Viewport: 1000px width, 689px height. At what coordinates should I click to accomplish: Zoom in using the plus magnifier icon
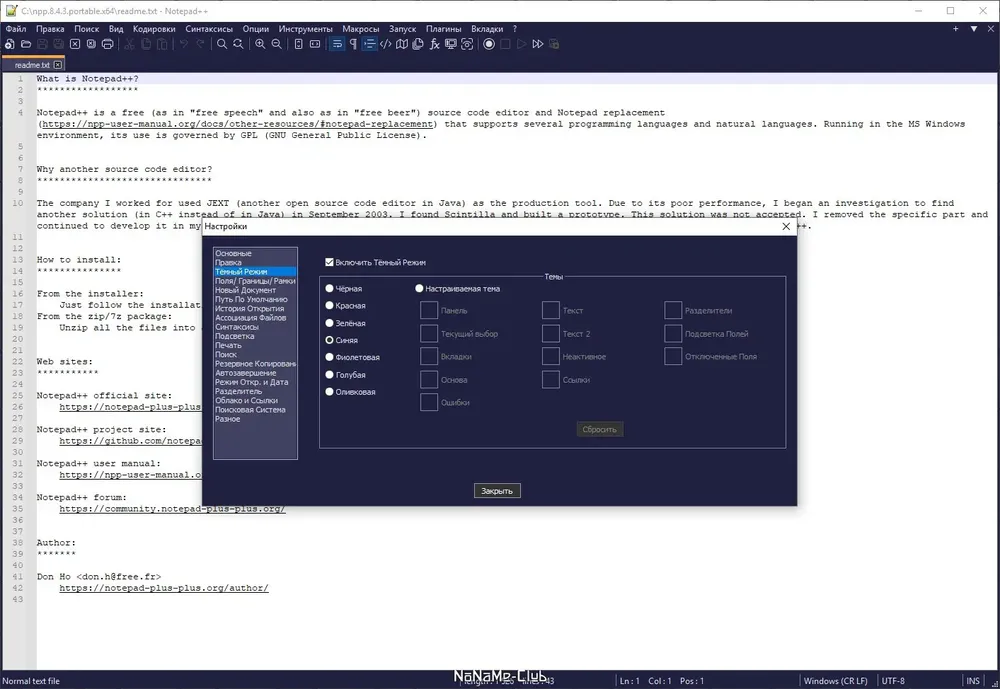tap(260, 44)
